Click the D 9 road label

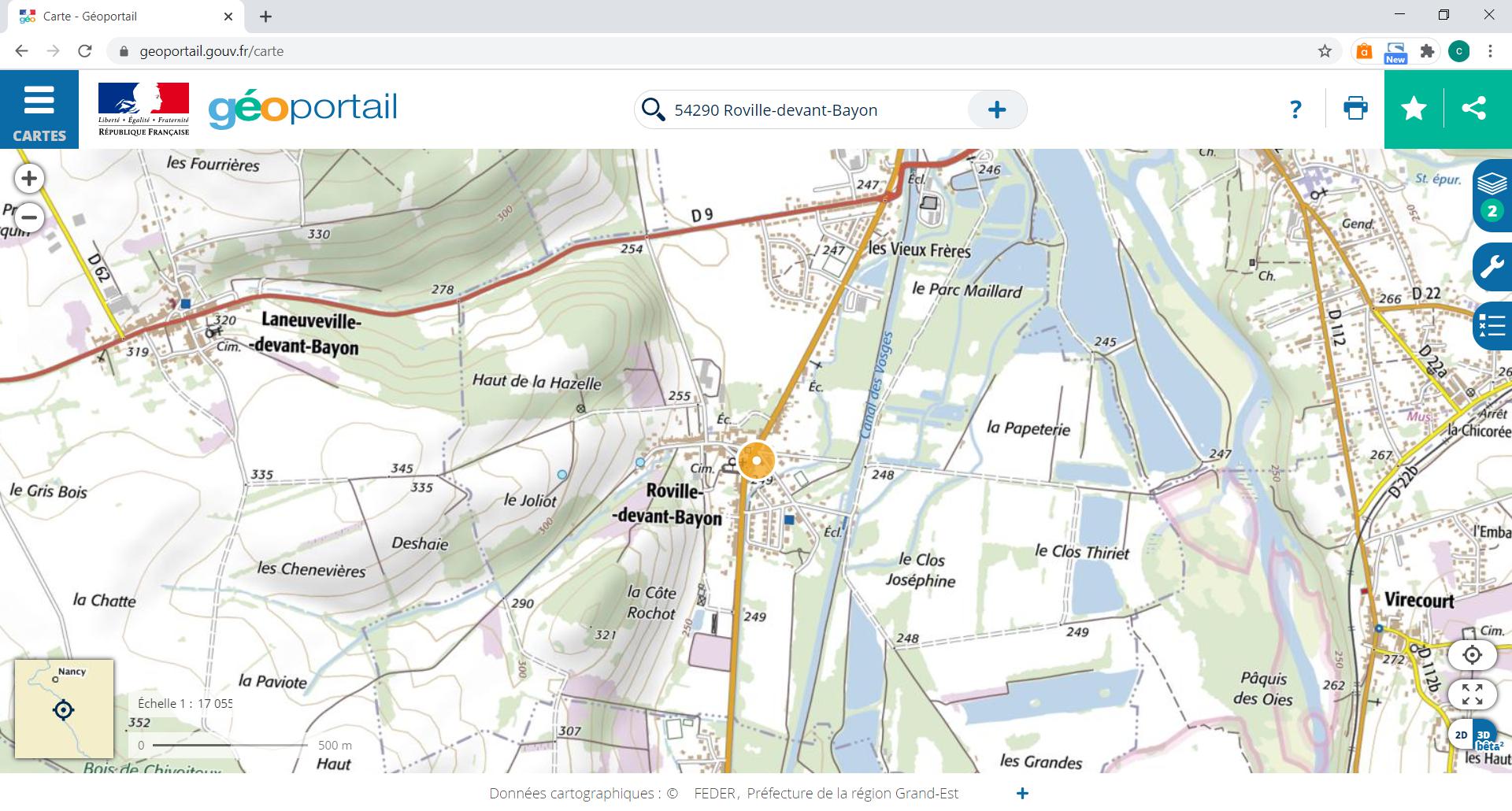click(x=702, y=215)
